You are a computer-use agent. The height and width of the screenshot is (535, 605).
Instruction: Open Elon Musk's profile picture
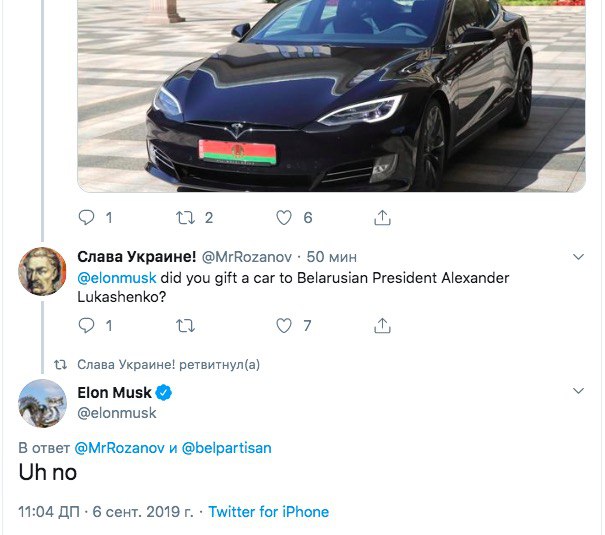[42, 403]
